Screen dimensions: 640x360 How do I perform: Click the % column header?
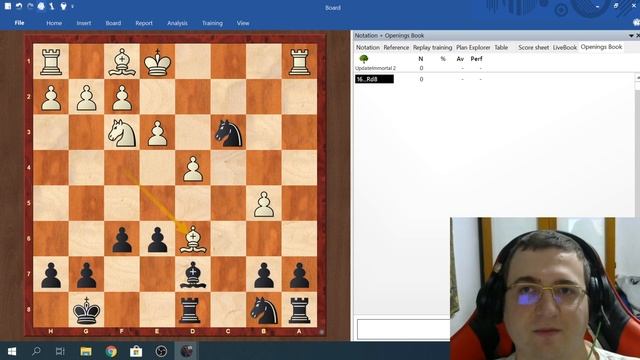click(x=443, y=59)
